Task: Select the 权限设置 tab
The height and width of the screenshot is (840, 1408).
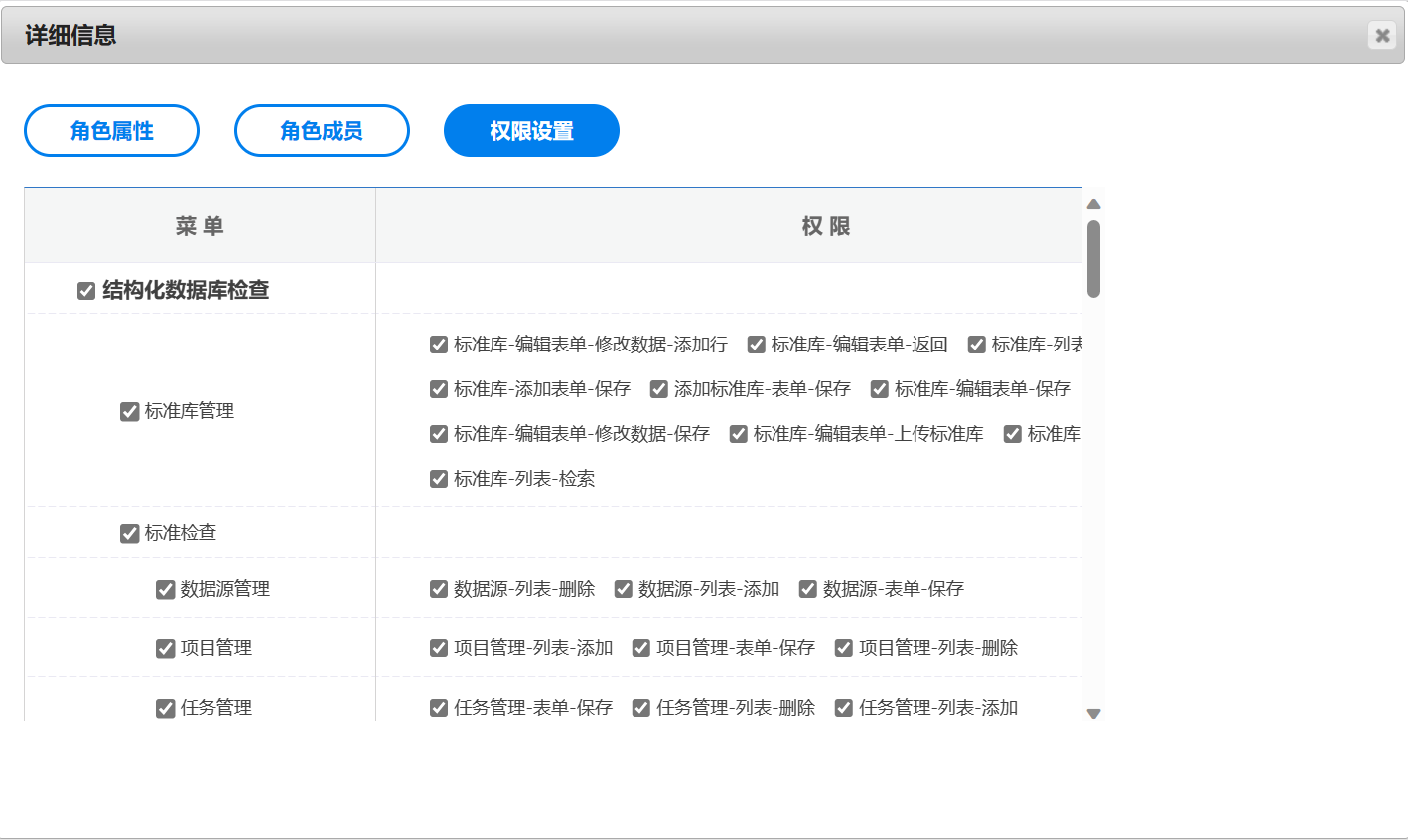Action: [x=531, y=131]
